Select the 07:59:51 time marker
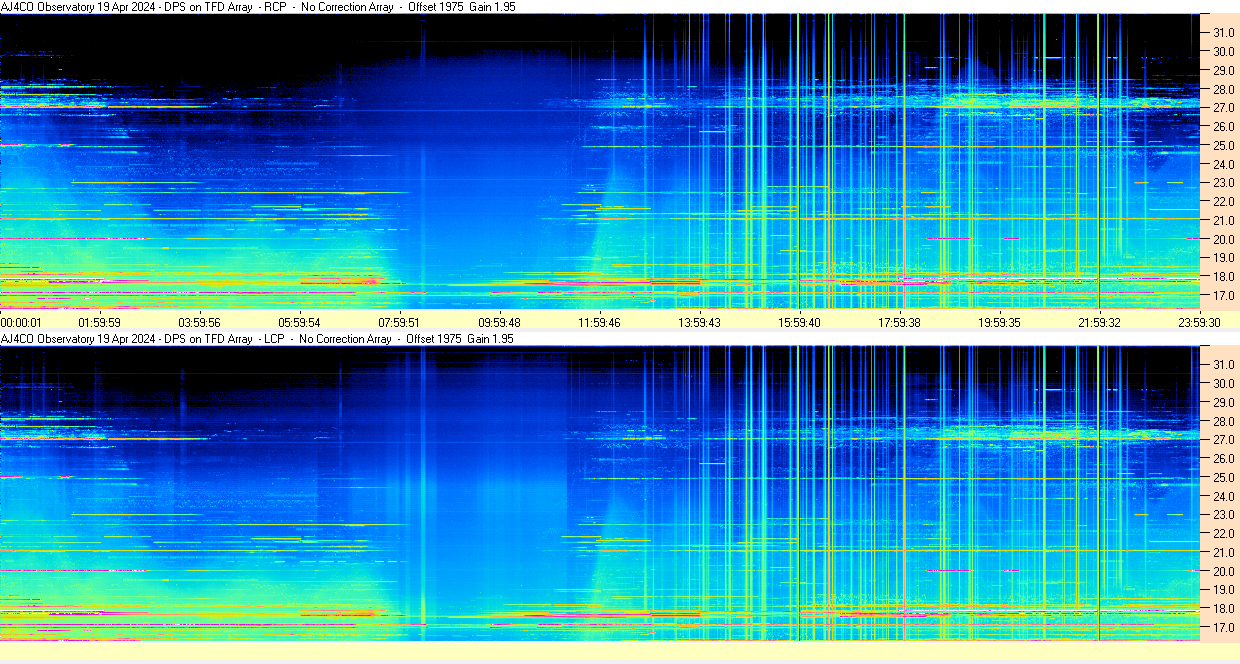Viewport: 1240px width, 664px height. tap(399, 322)
